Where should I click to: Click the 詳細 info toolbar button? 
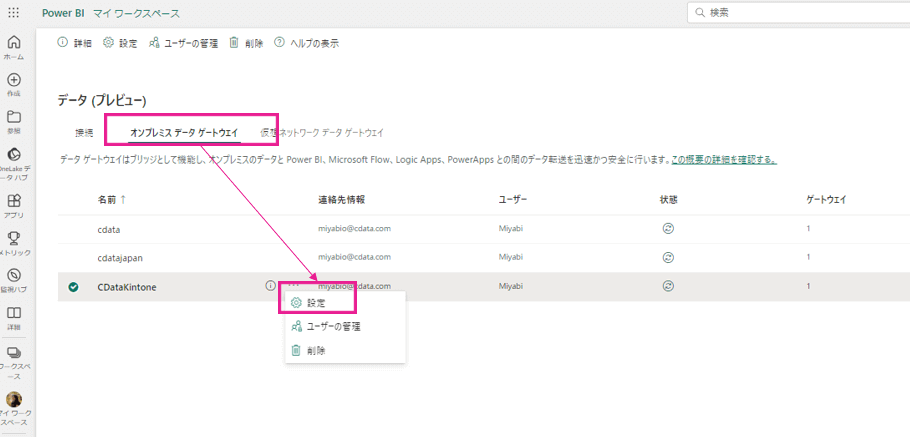point(75,43)
